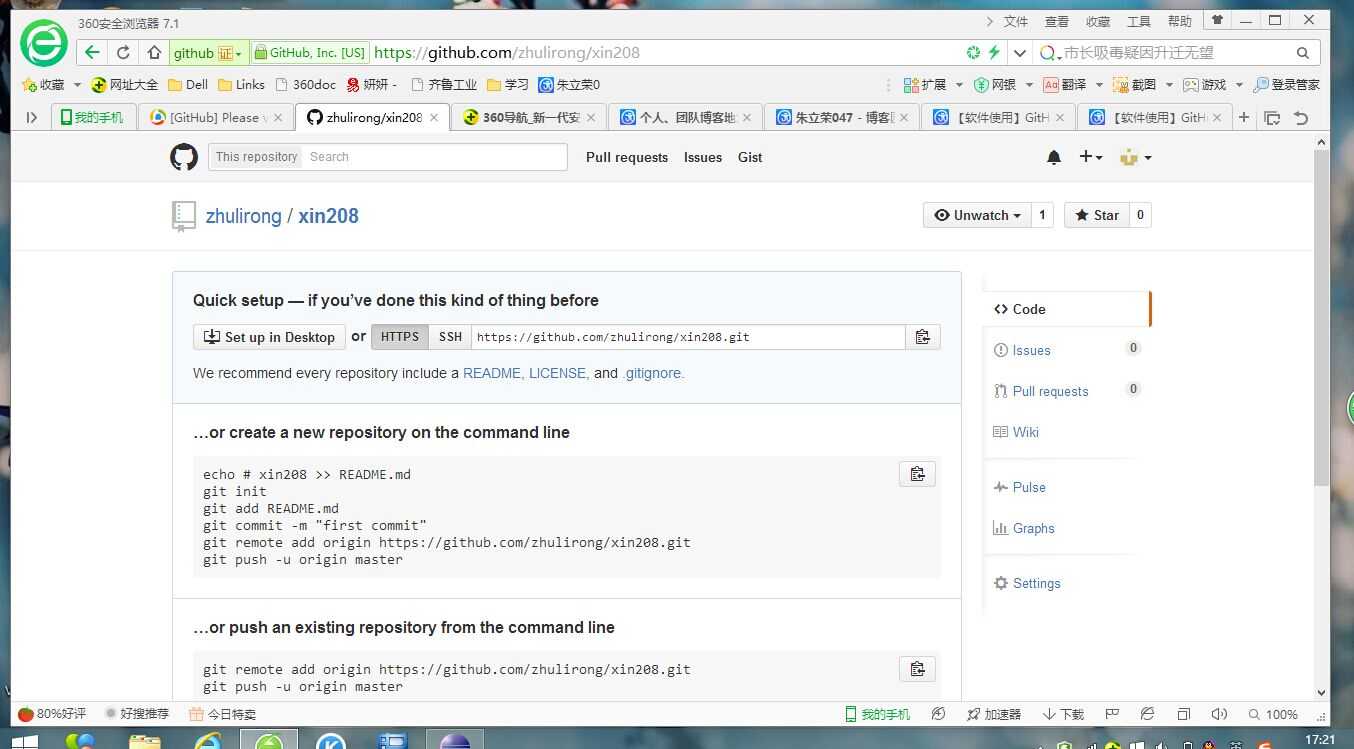Image resolution: width=1354 pixels, height=749 pixels.
Task: Click the clone URL text field
Action: [x=689, y=337]
